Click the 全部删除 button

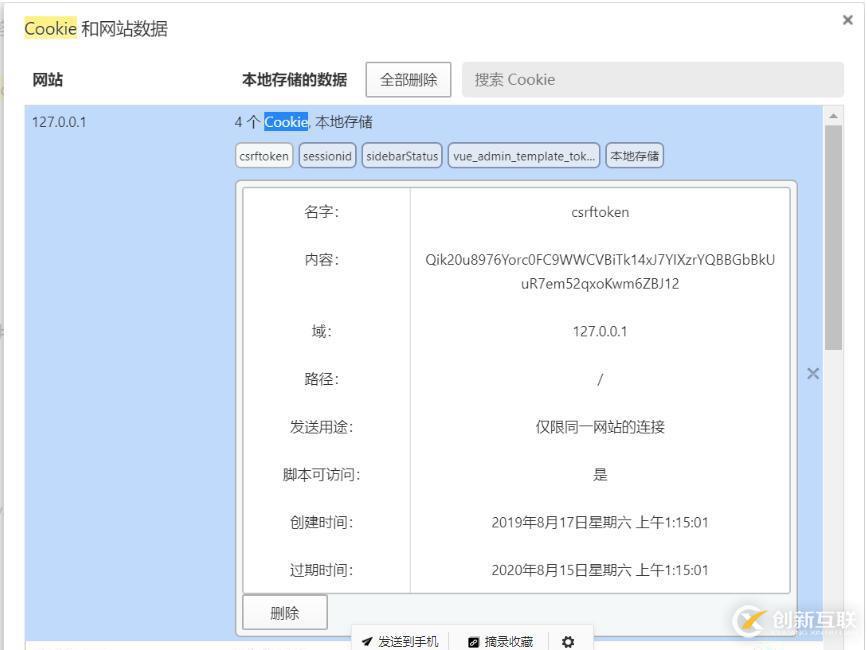coord(408,80)
